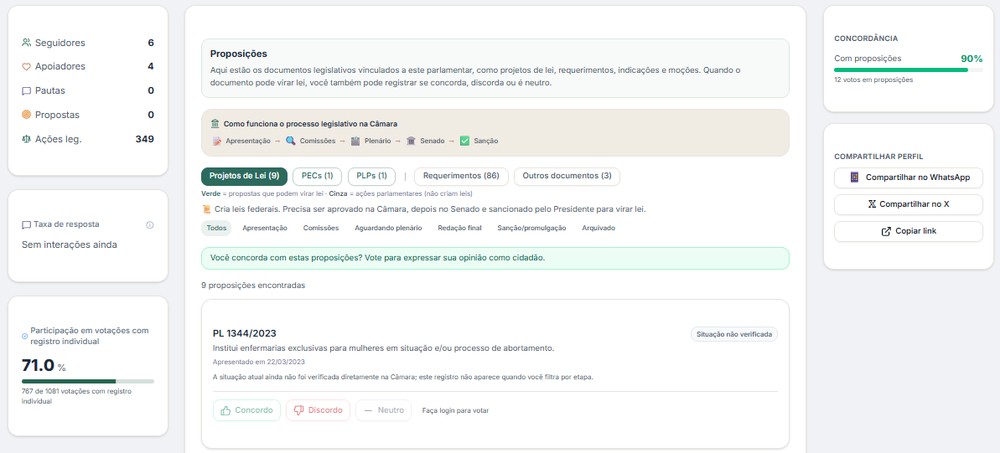Switch to the PECs (1) tab
Screen dimensions: 1000x453
(x=317, y=176)
